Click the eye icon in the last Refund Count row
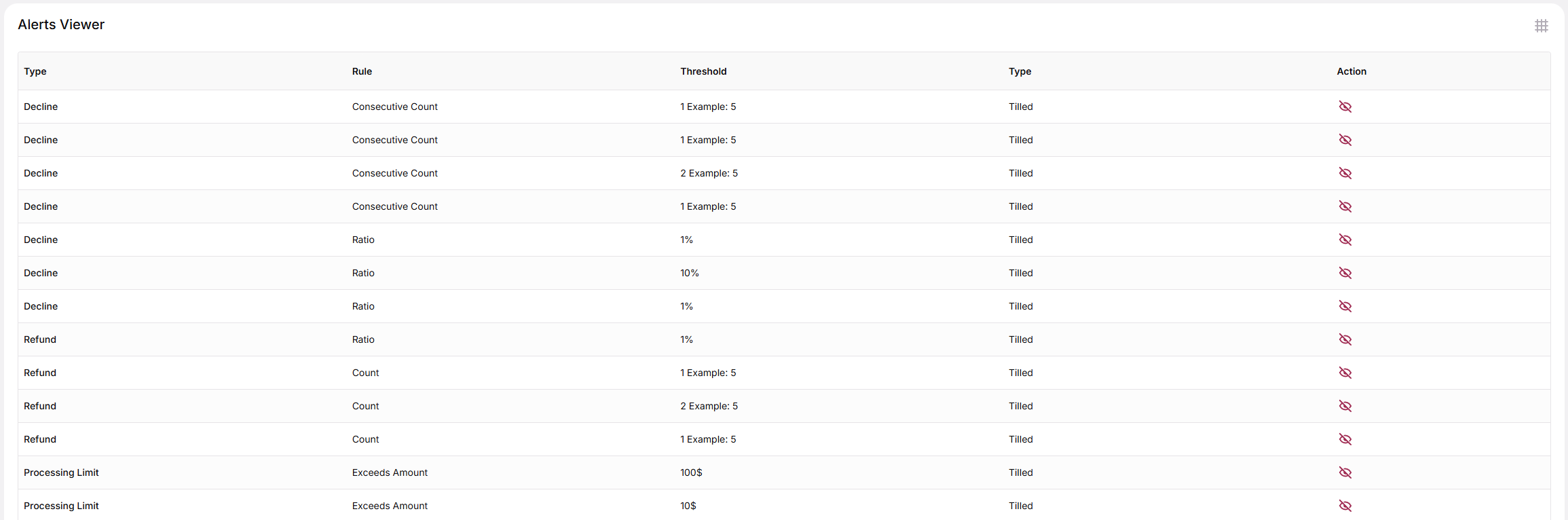The width and height of the screenshot is (1568, 520). [x=1345, y=439]
